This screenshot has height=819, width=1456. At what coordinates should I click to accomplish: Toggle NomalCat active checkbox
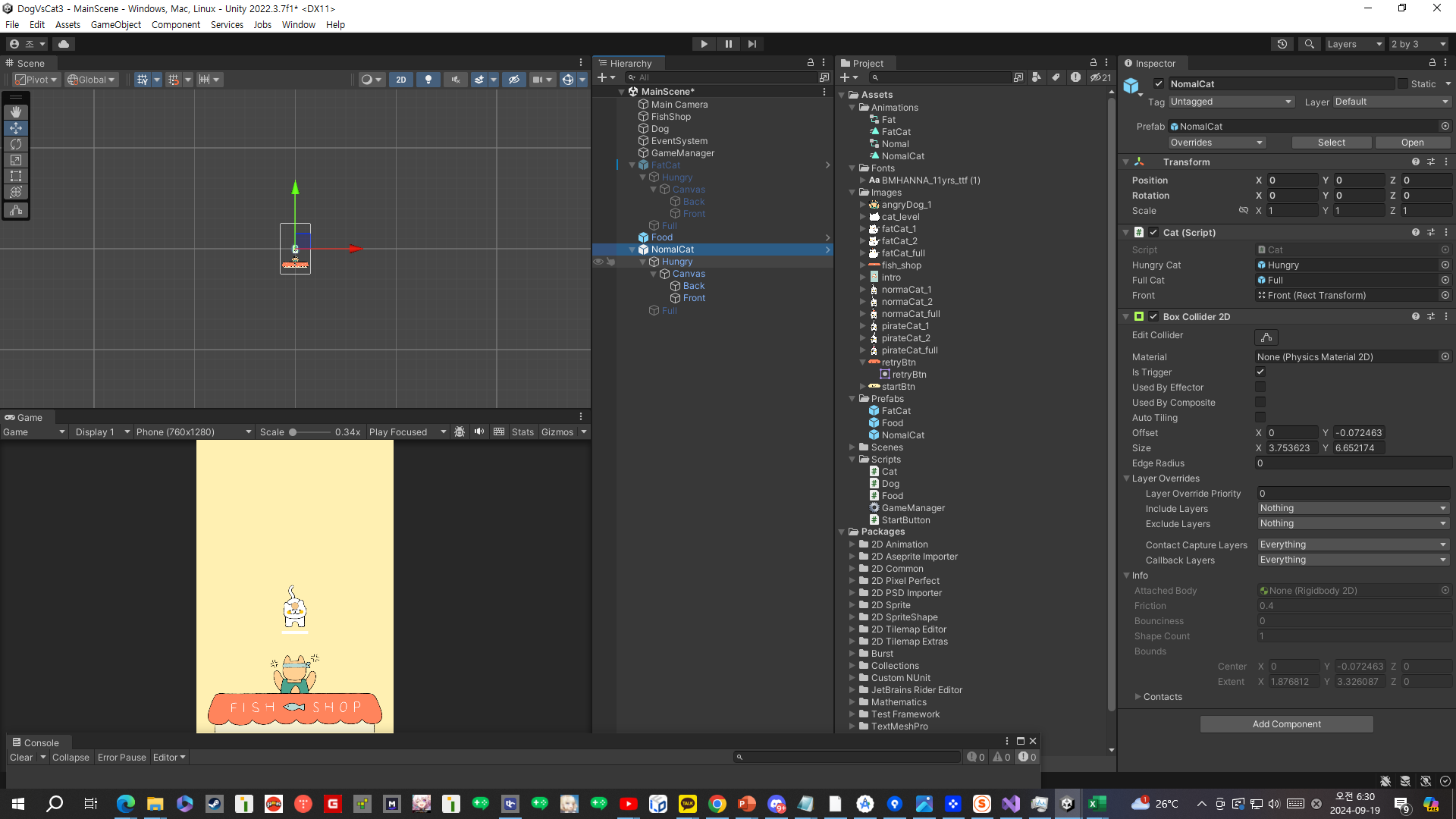click(x=1158, y=84)
